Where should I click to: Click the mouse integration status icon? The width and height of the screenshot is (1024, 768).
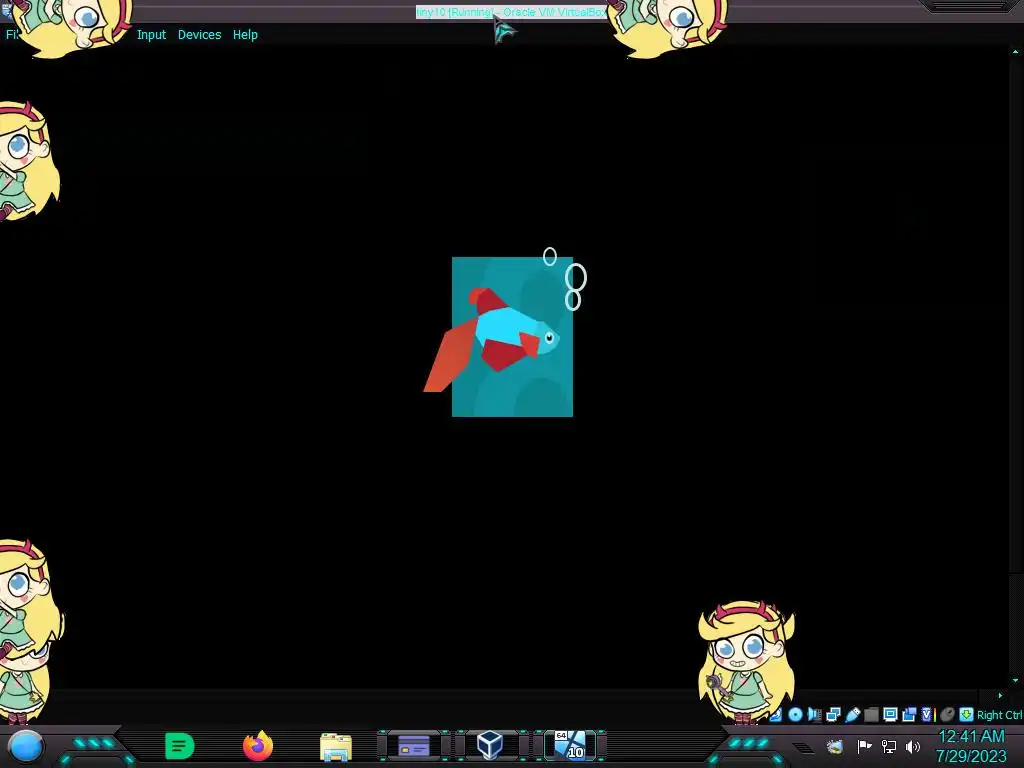(947, 714)
